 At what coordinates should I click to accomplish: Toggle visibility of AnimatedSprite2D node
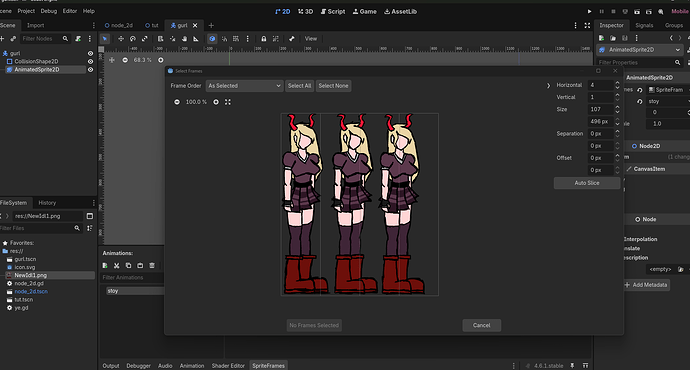point(90,70)
